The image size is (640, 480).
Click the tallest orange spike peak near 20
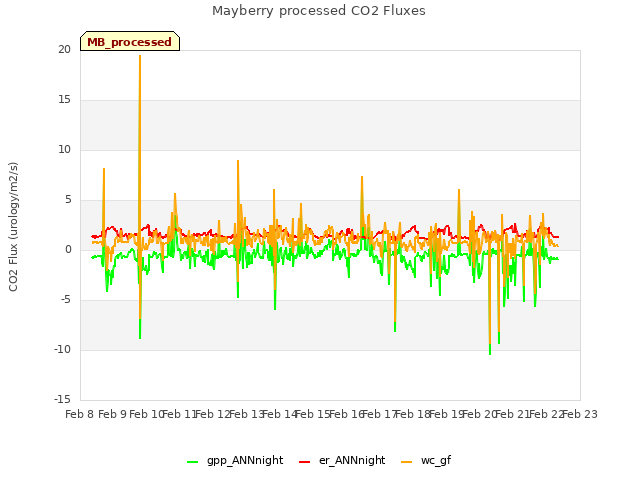pyautogui.click(x=140, y=56)
